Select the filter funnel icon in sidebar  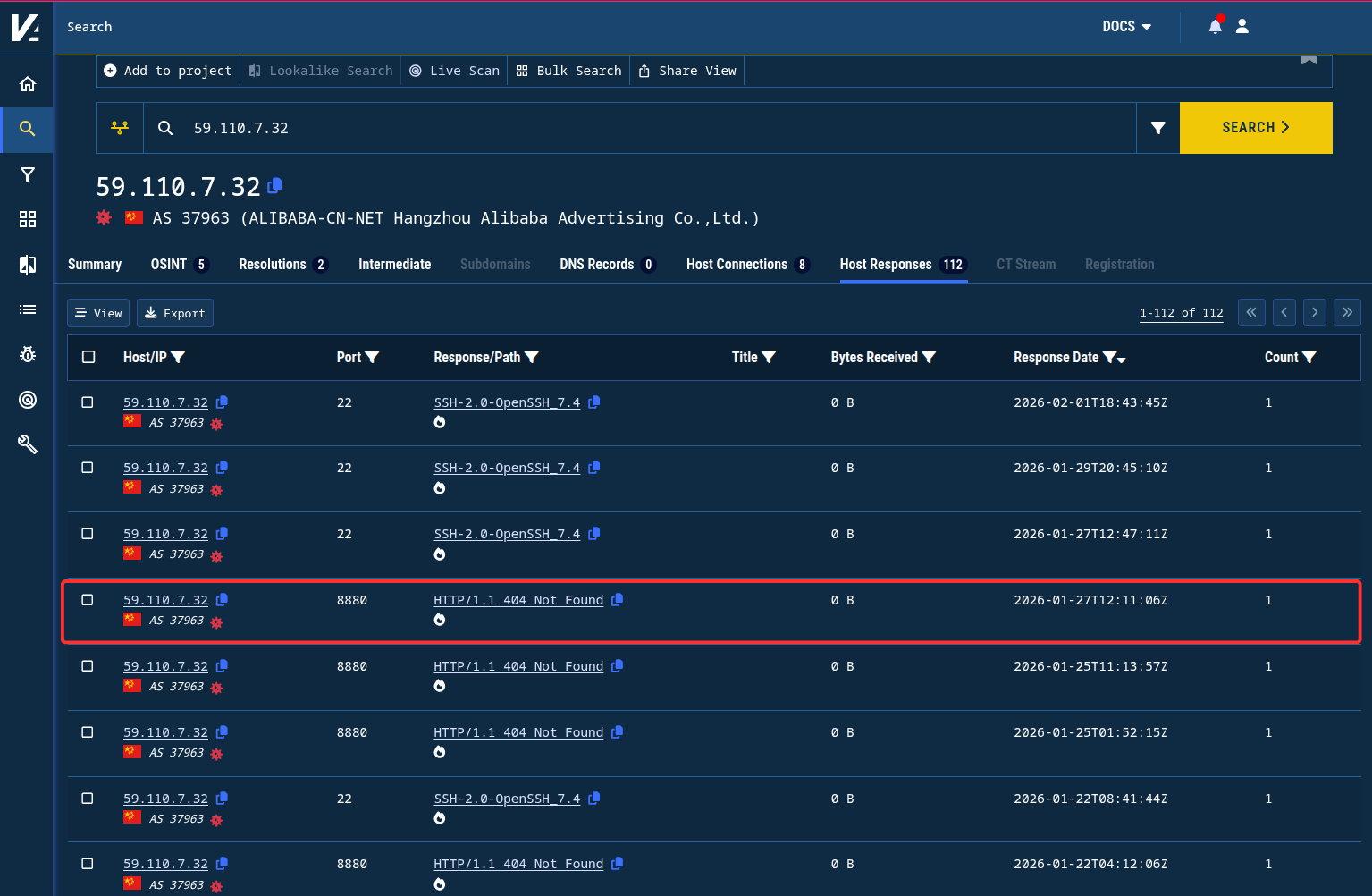coord(27,173)
